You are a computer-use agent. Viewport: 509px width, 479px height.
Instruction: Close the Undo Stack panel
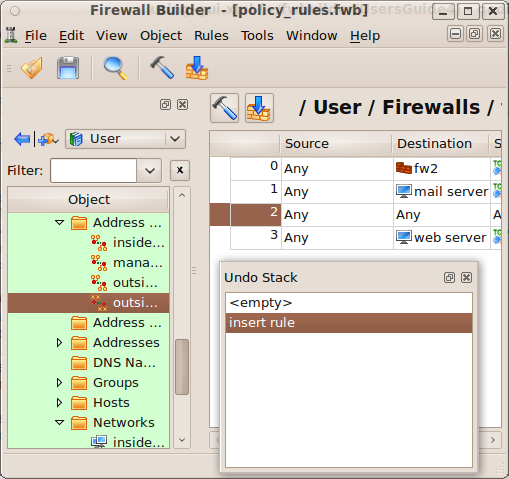point(466,277)
